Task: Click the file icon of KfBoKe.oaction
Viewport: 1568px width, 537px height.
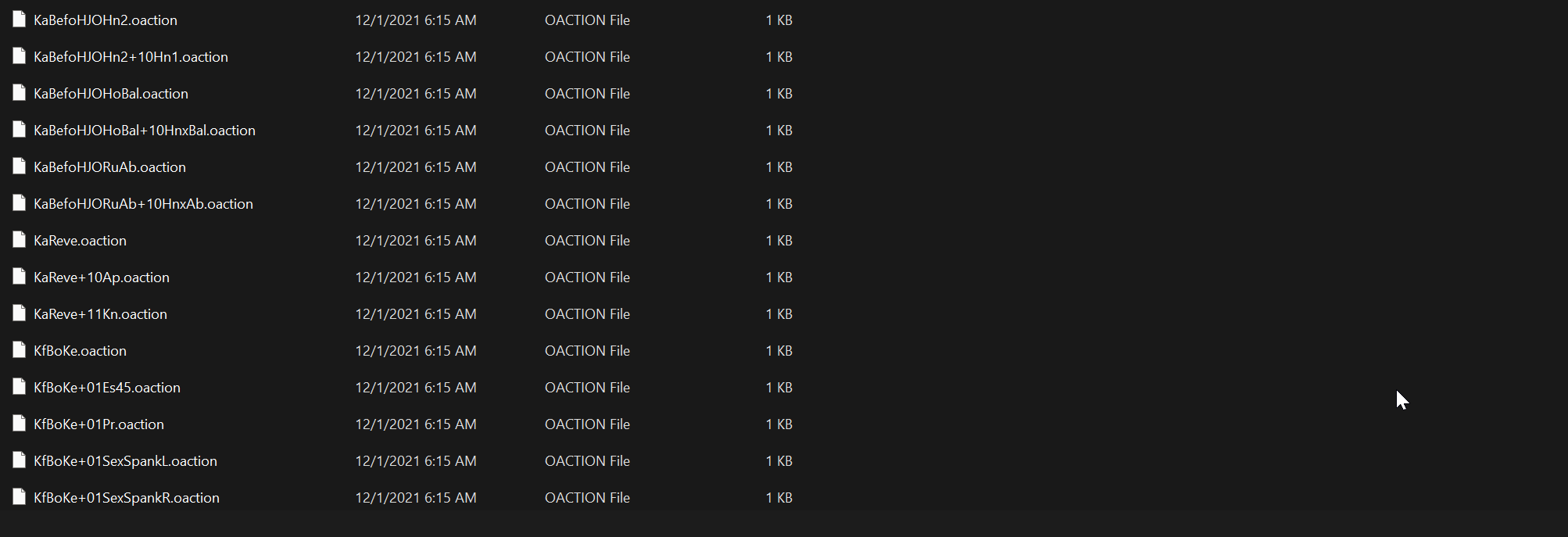Action: pos(19,350)
